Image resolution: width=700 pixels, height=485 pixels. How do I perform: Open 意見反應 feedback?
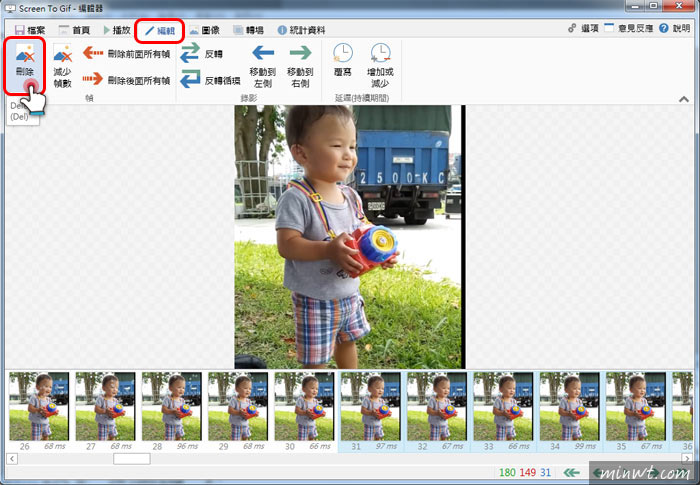point(629,28)
